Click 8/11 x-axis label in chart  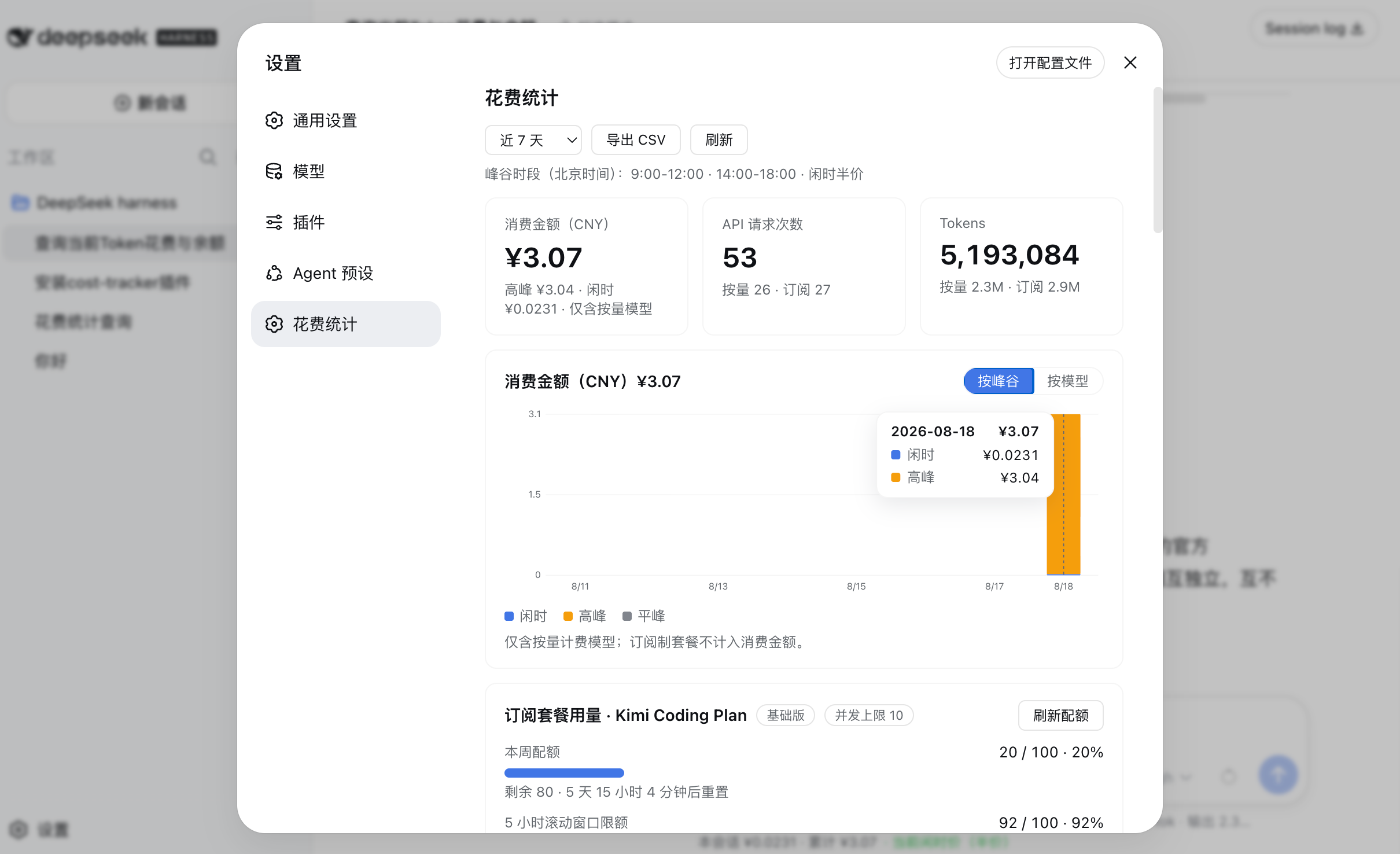coord(580,587)
